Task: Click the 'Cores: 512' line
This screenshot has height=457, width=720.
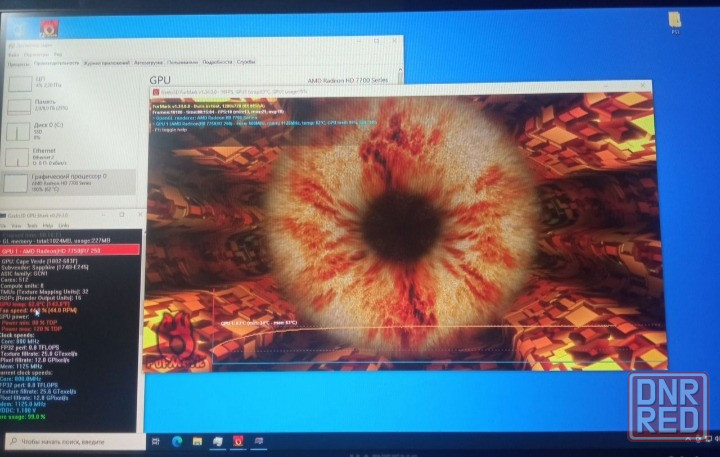Action: click(x=15, y=280)
